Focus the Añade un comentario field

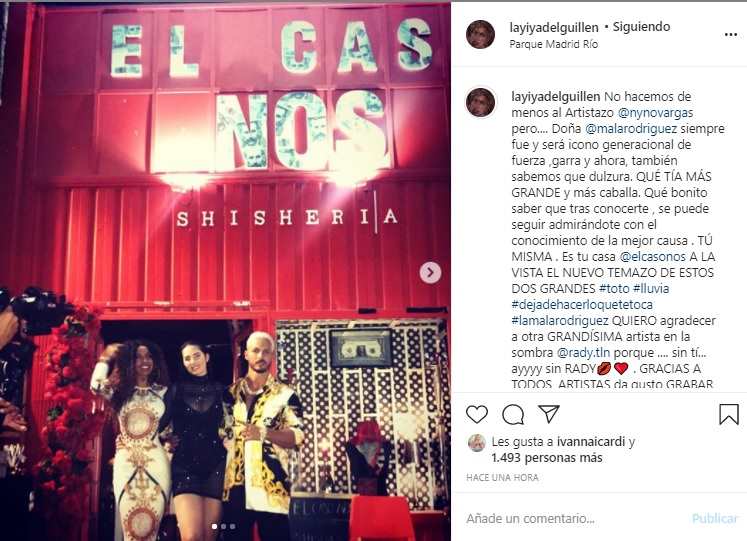pos(576,518)
